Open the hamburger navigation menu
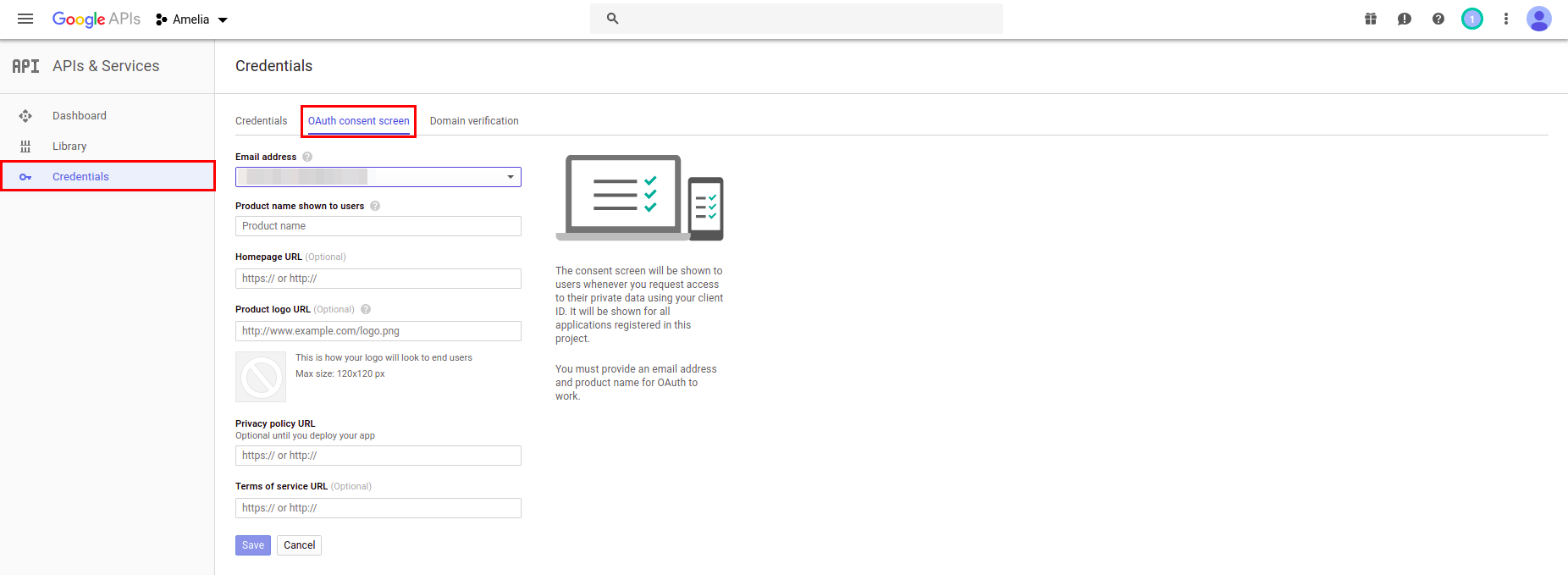This screenshot has height=575, width=1568. coord(25,19)
